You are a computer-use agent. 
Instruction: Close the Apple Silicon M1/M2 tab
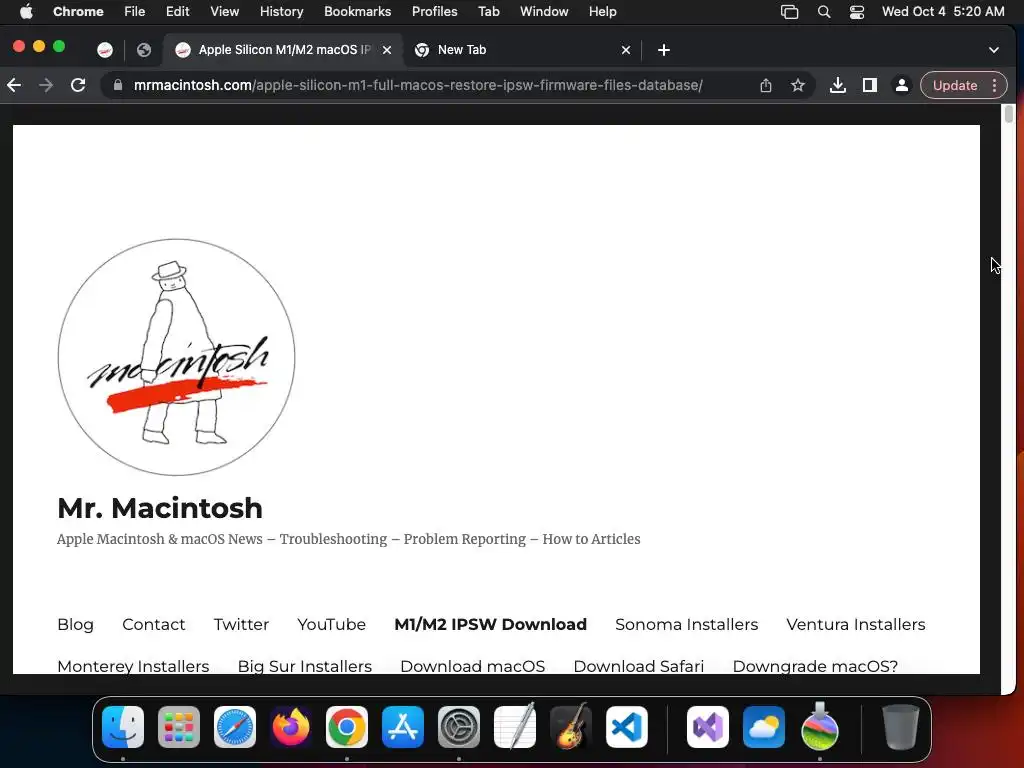[387, 50]
